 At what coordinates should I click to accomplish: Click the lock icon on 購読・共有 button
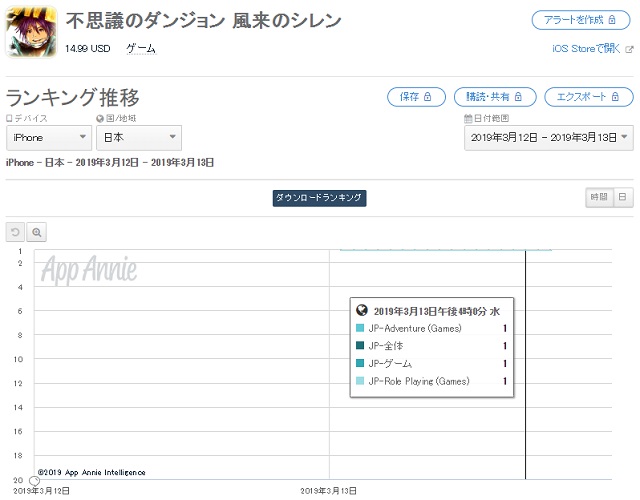tap(518, 97)
